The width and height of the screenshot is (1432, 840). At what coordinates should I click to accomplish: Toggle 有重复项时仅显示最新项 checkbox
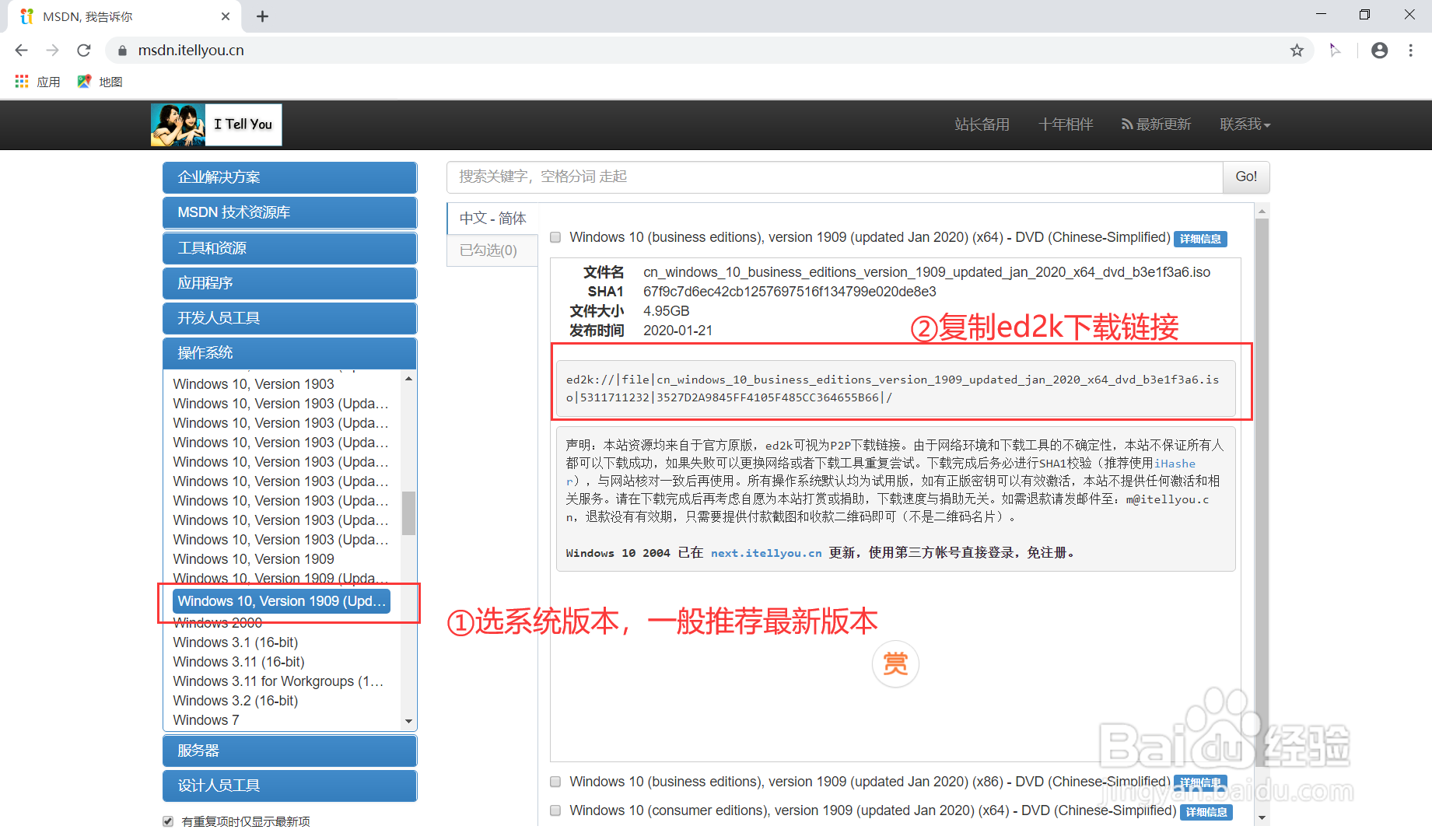168,821
